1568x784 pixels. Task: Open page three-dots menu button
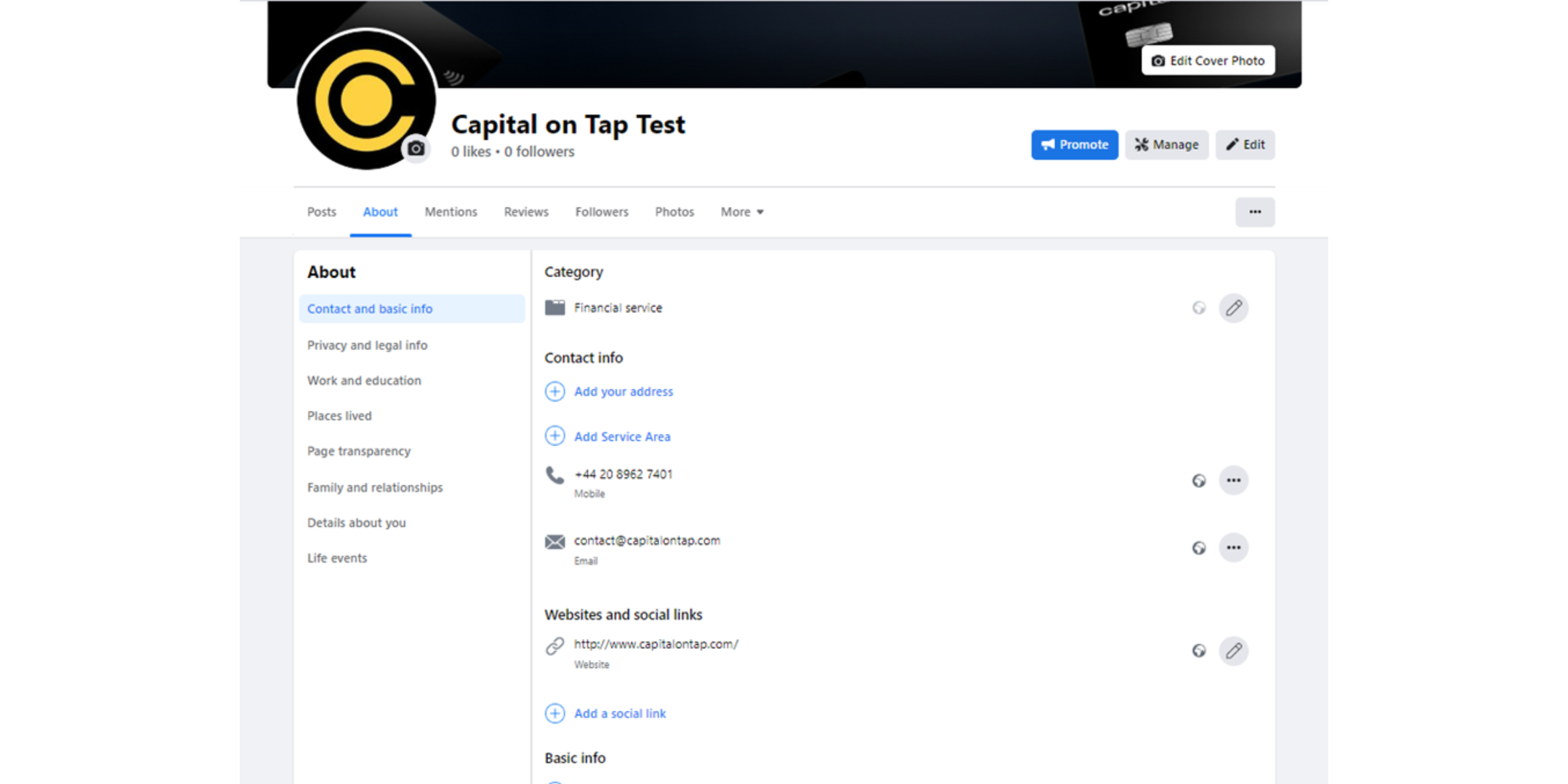click(1254, 212)
